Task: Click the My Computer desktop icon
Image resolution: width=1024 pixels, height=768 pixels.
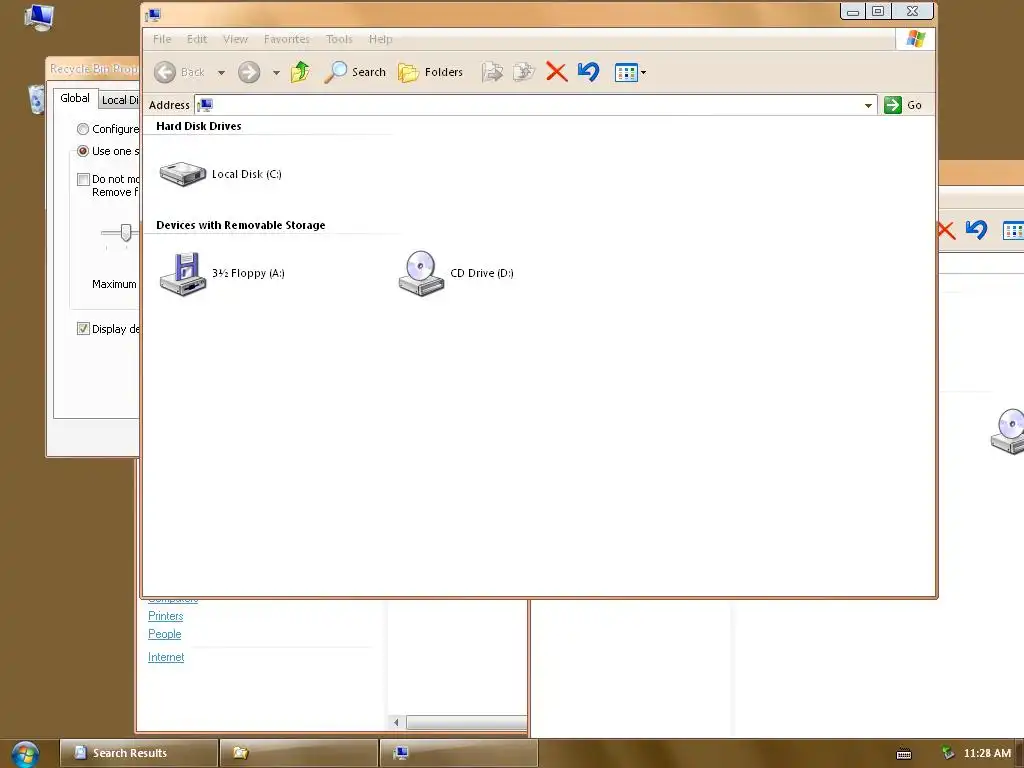Action: 39,17
